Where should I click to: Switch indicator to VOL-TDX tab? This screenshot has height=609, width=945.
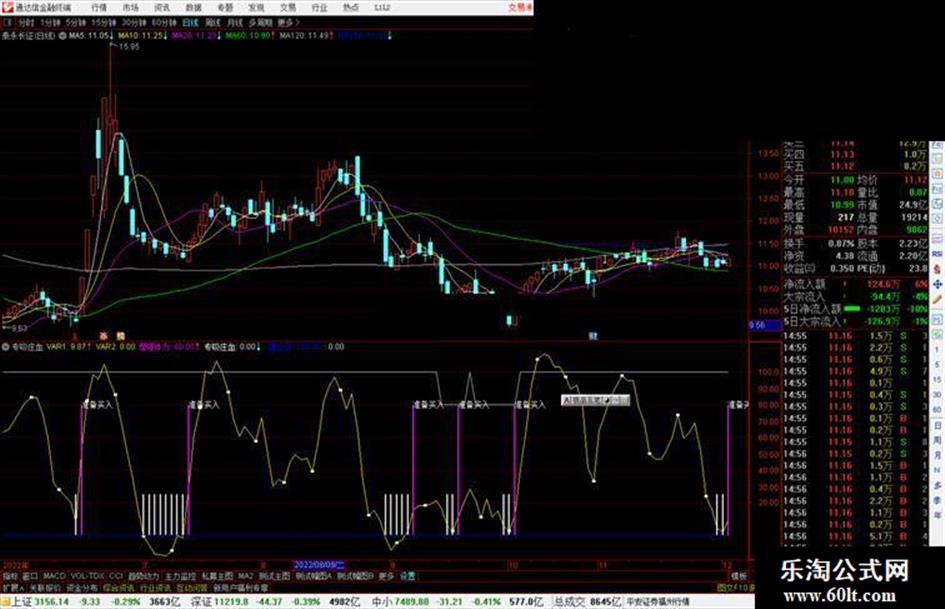click(x=87, y=576)
